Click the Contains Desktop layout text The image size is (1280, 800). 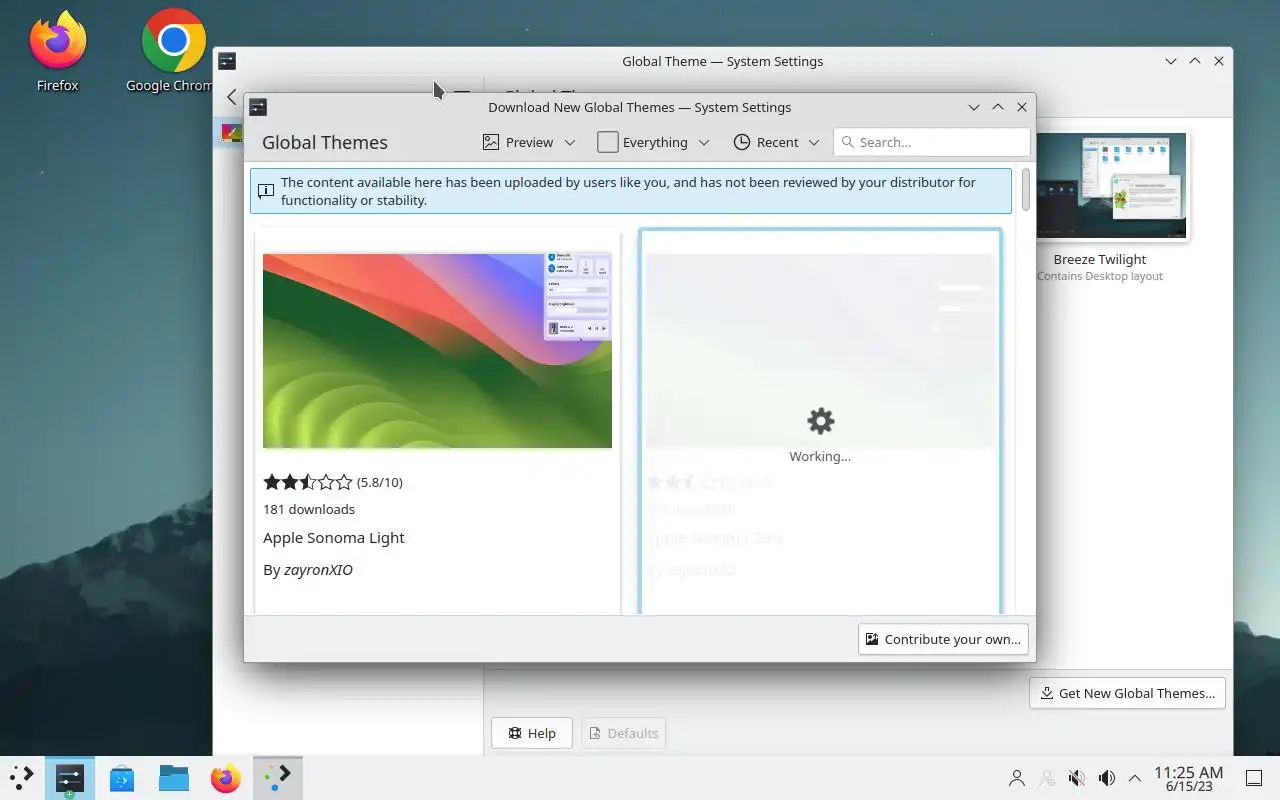(1100, 276)
